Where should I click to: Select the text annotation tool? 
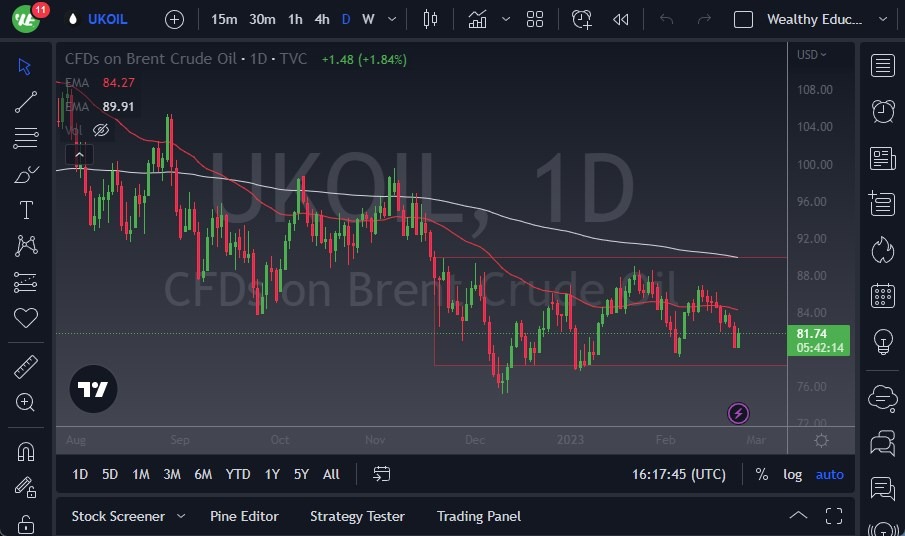tap(26, 210)
